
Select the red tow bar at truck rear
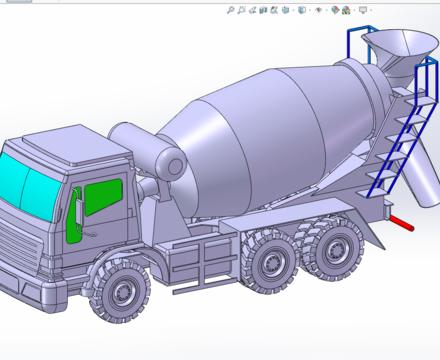tap(402, 223)
